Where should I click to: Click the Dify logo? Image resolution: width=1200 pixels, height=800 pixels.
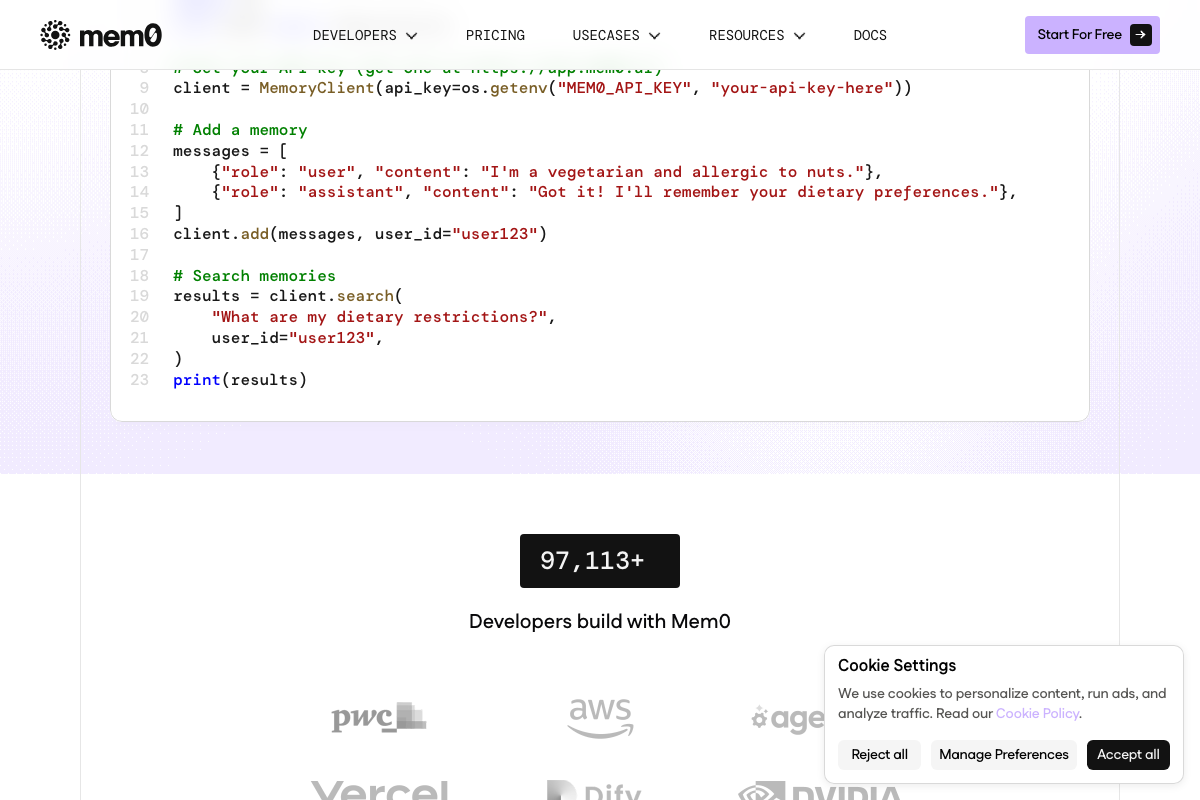click(594, 790)
